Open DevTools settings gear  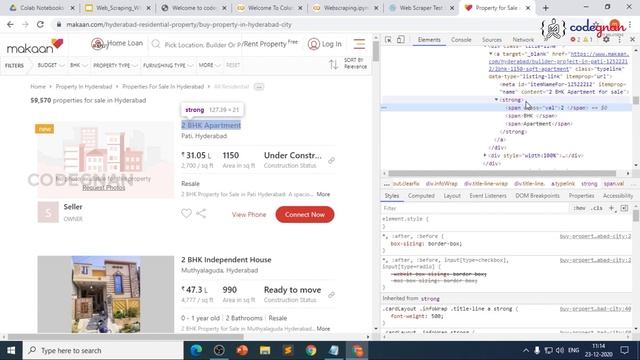coord(606,40)
